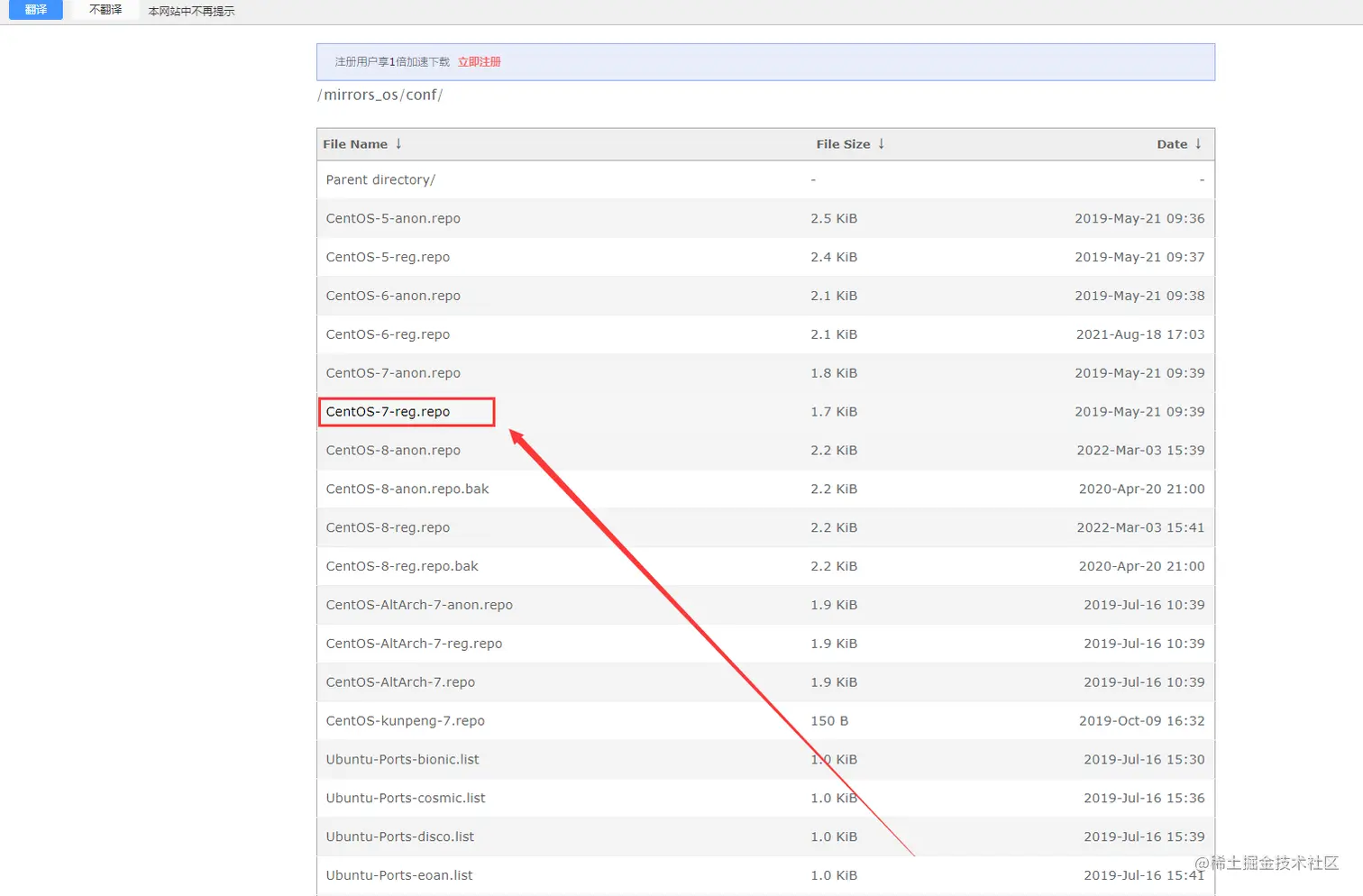Open CentOS-AltArch-7-anon.repo file

tap(419, 606)
